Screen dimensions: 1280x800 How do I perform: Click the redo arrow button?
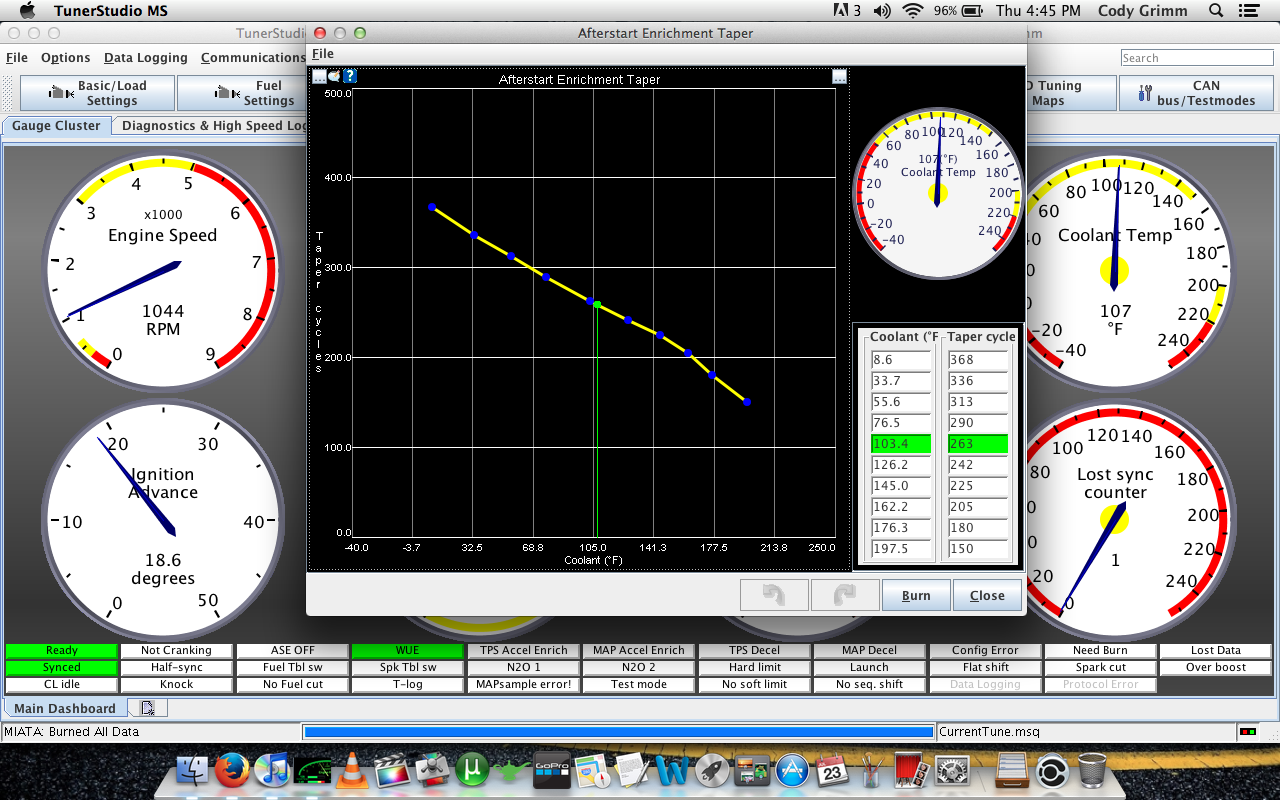pos(845,595)
